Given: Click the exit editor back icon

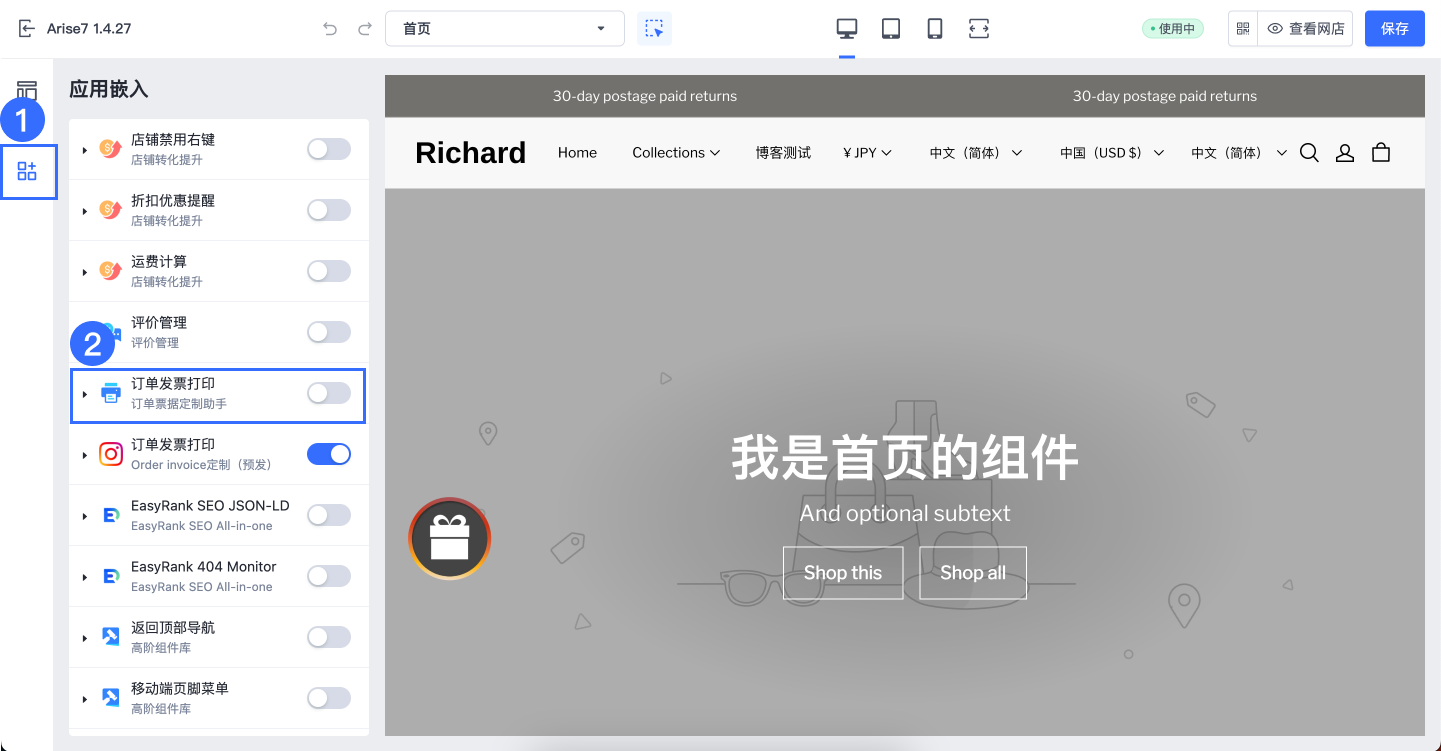Looking at the screenshot, I should click(27, 29).
